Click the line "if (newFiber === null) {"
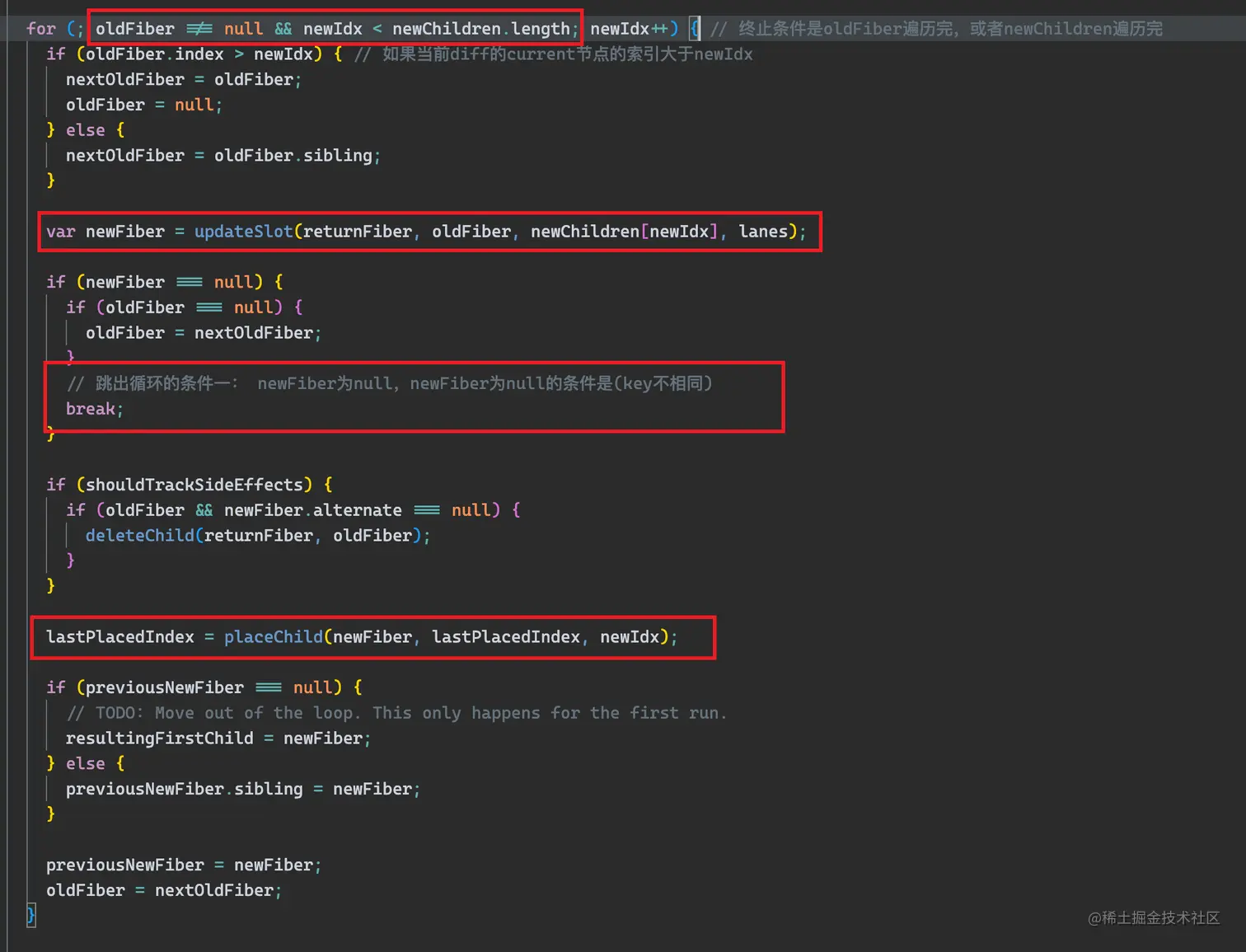 [x=165, y=282]
